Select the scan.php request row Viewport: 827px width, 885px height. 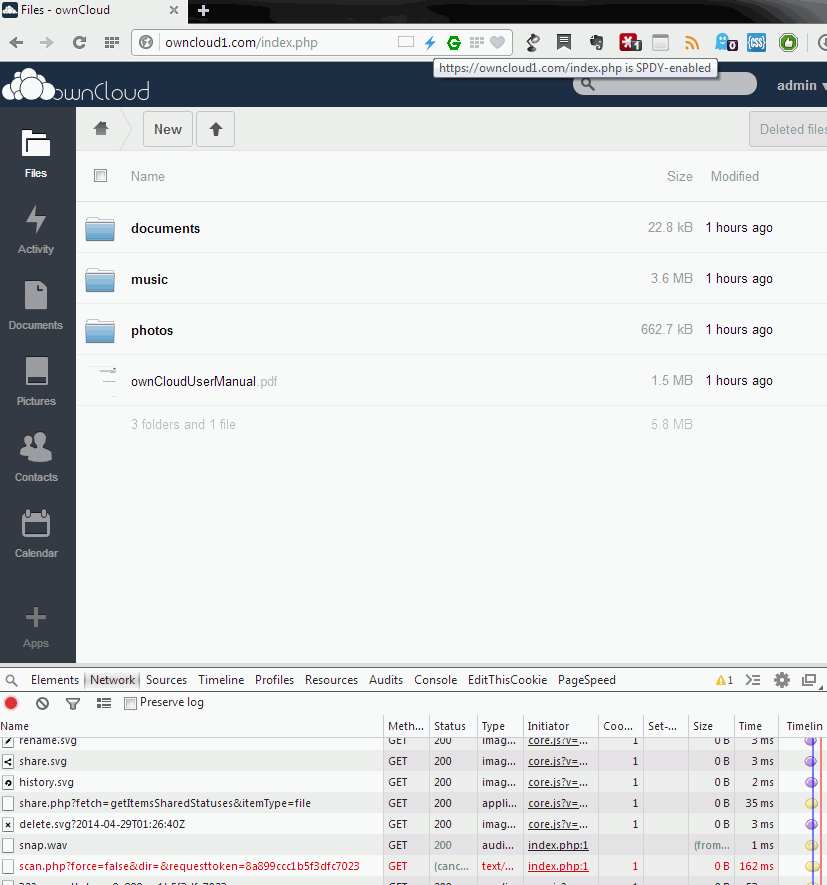click(x=413, y=866)
